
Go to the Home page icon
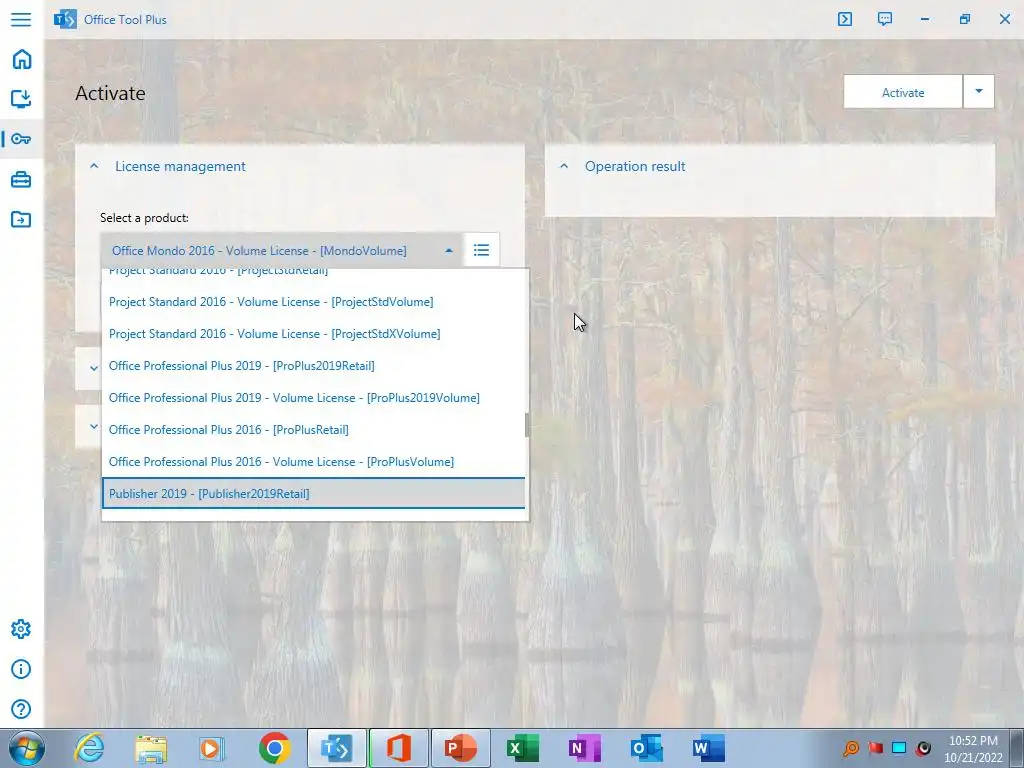point(22,59)
